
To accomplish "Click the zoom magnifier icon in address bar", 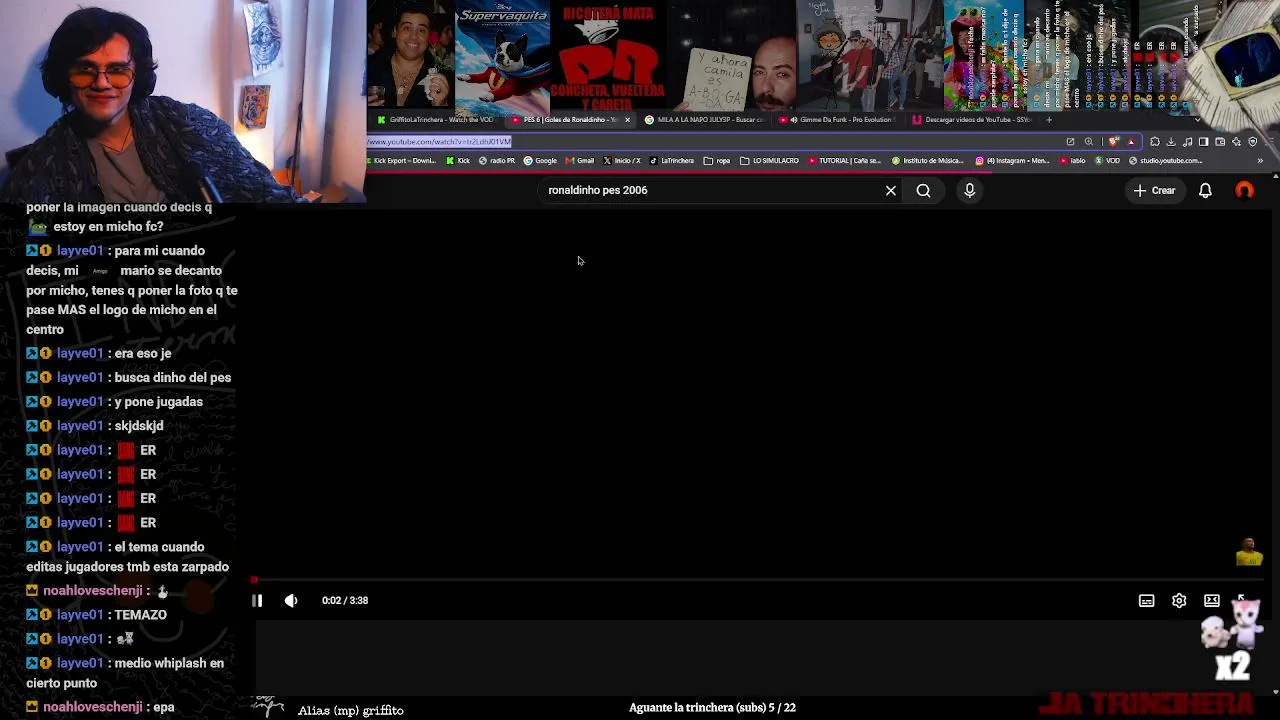I will pyautogui.click(x=1089, y=142).
